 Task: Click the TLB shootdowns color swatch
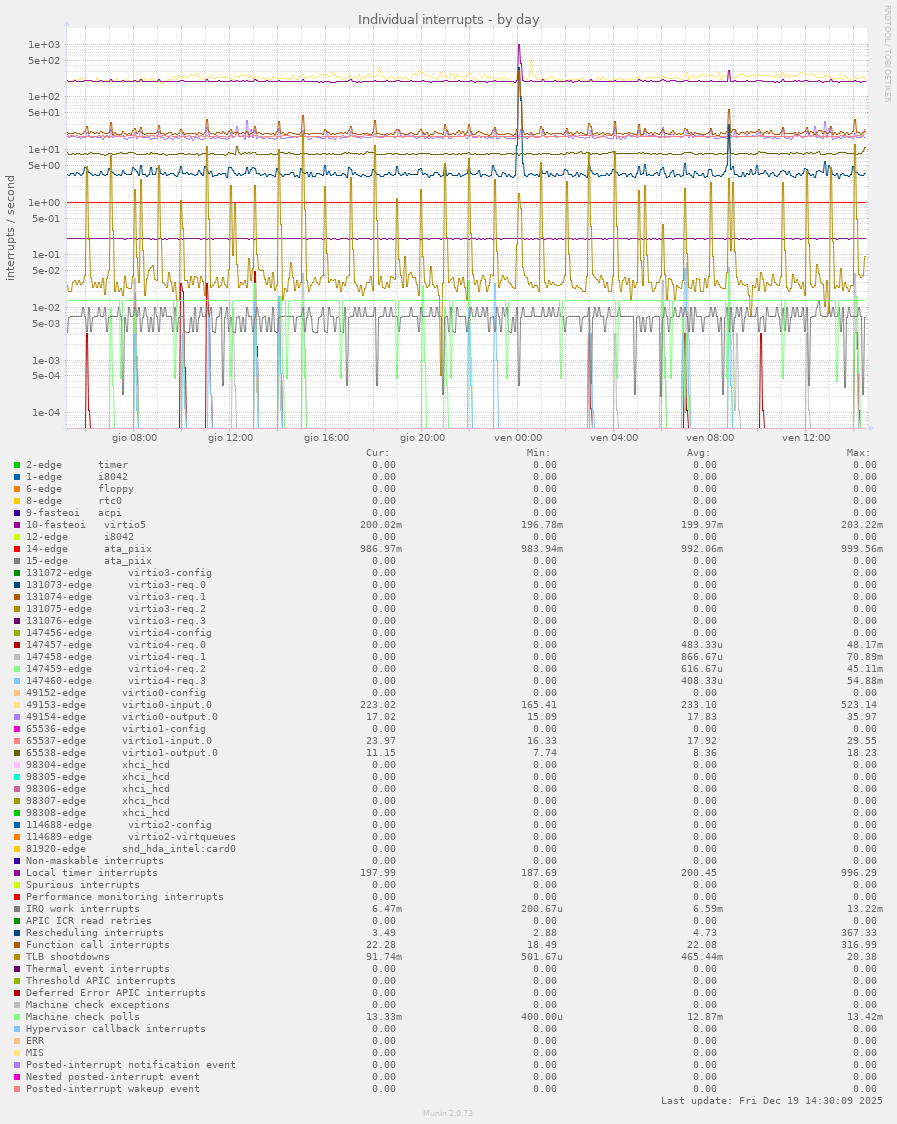pyautogui.click(x=17, y=957)
